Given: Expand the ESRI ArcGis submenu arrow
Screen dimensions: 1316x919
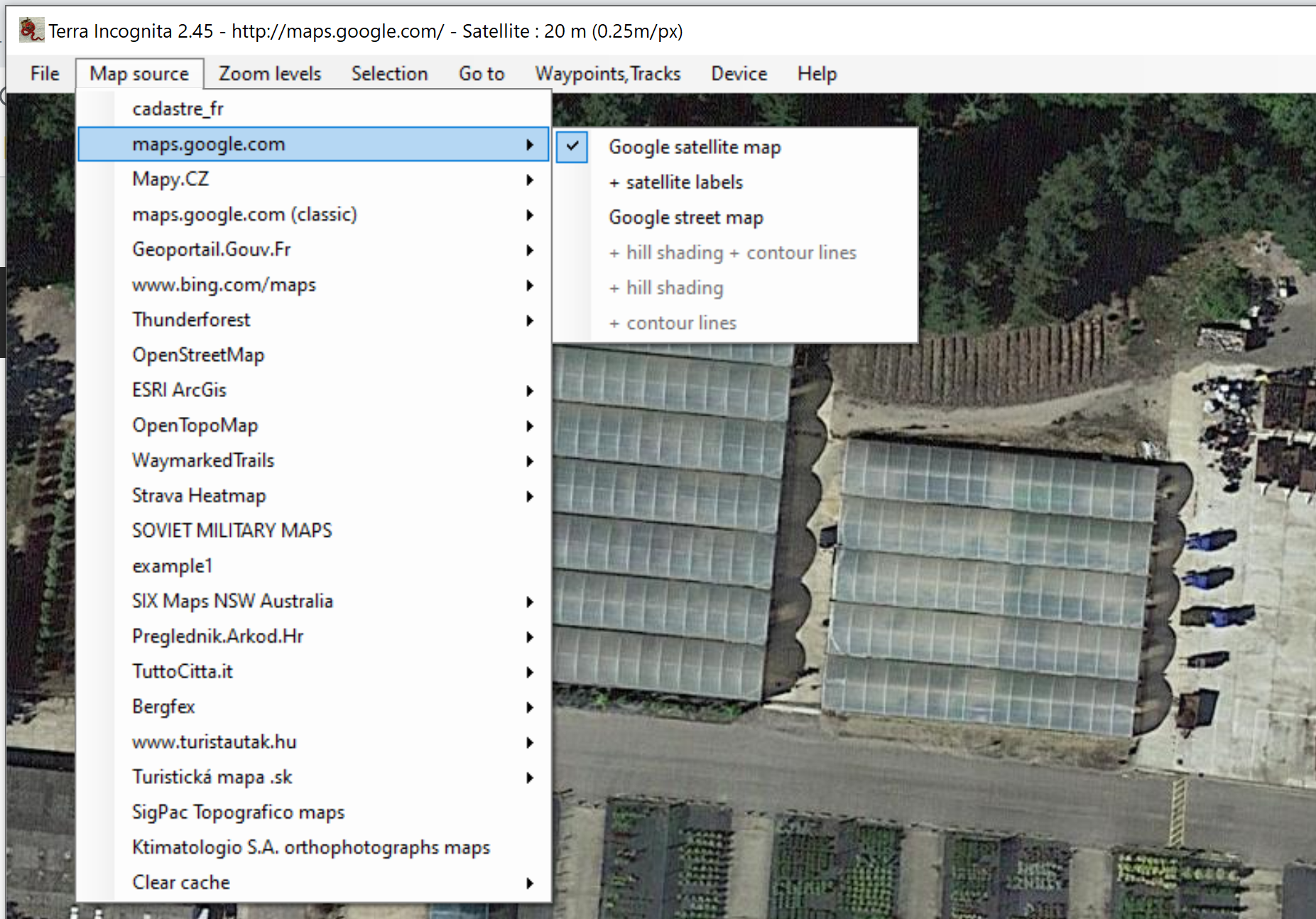Looking at the screenshot, I should [x=530, y=391].
